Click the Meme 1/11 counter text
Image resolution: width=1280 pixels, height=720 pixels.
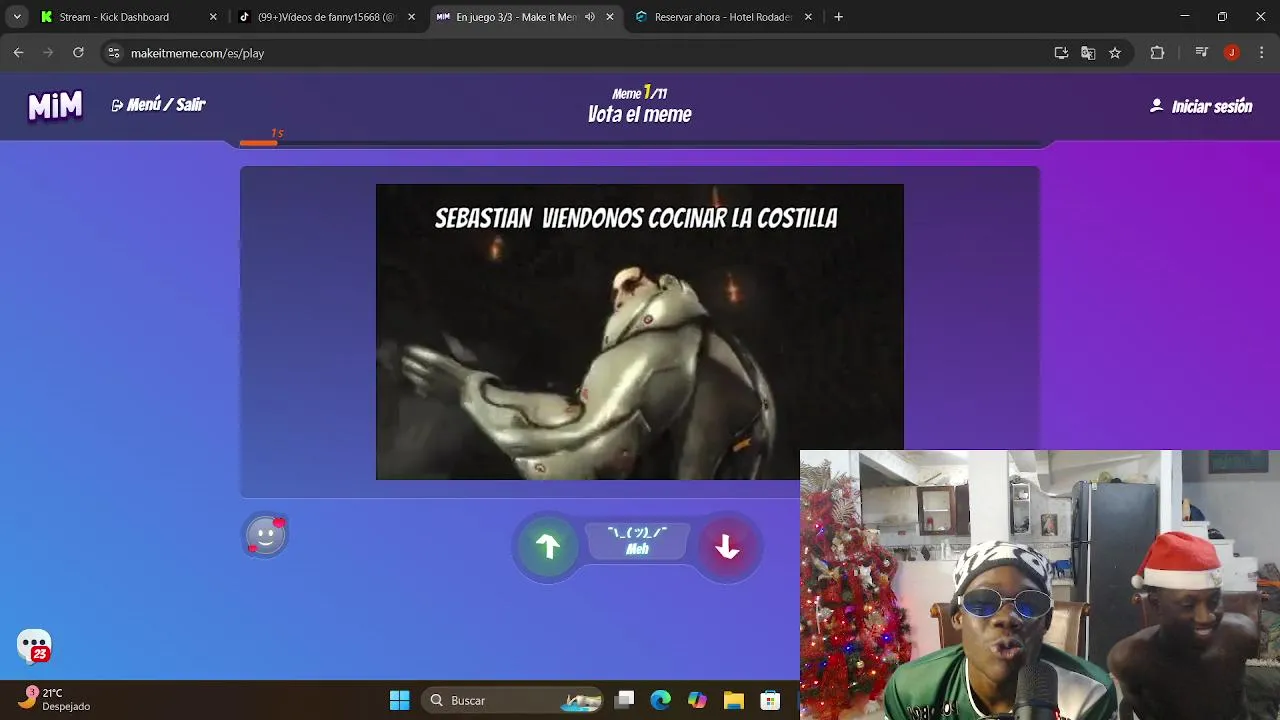[640, 93]
